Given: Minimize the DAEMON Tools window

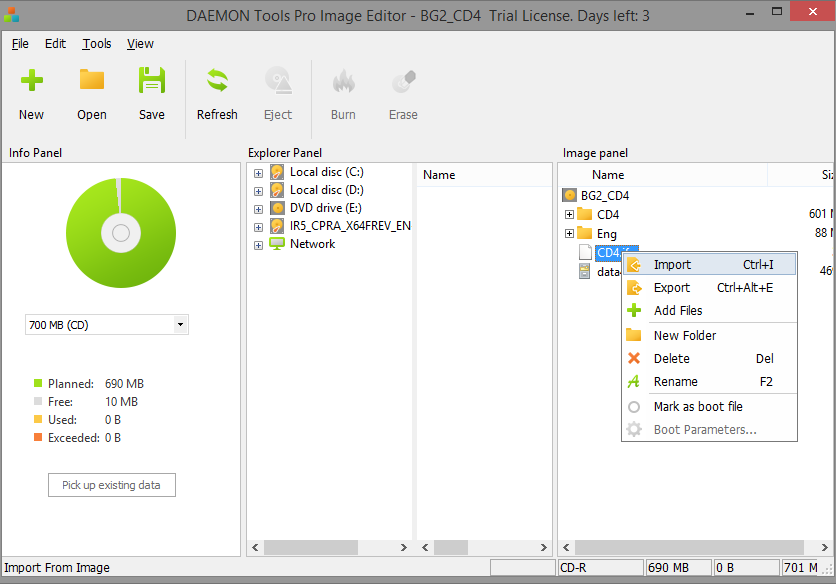Looking at the screenshot, I should pos(750,13).
